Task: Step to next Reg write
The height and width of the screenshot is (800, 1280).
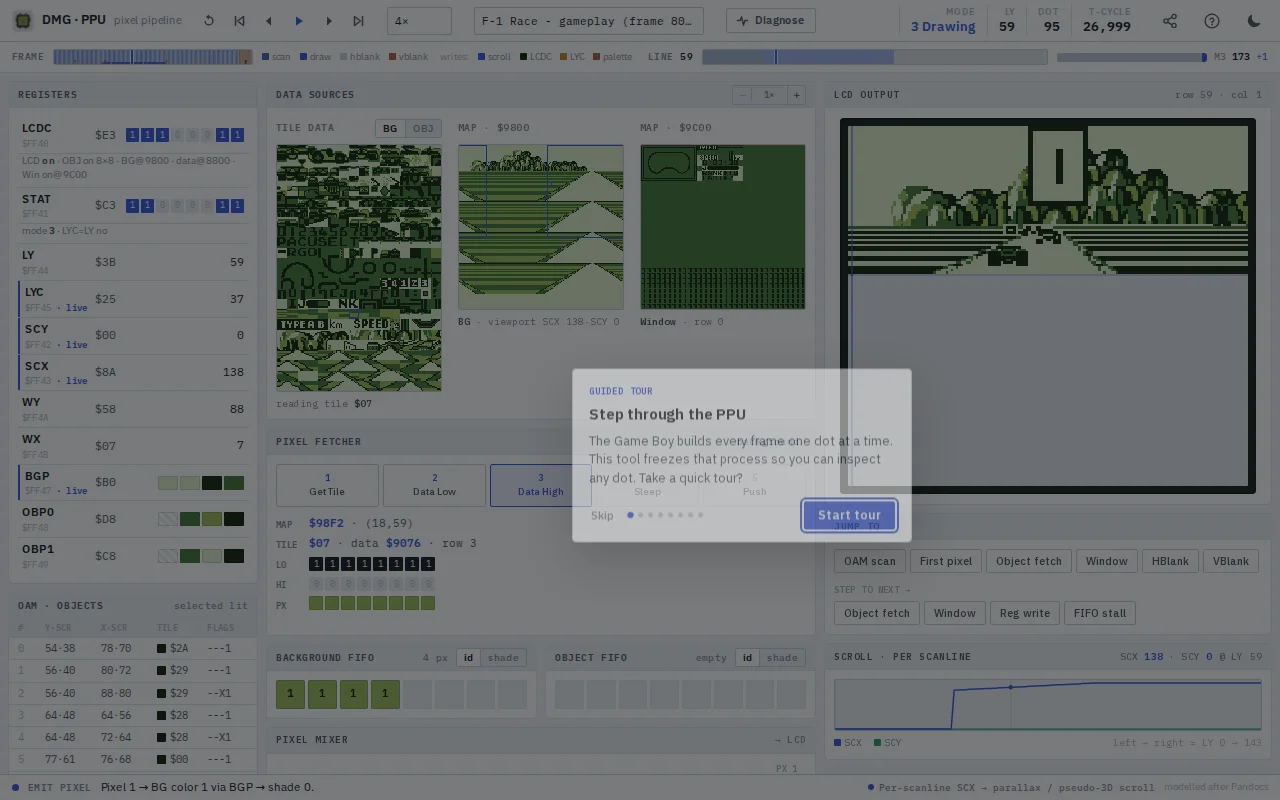Action: coord(1025,613)
